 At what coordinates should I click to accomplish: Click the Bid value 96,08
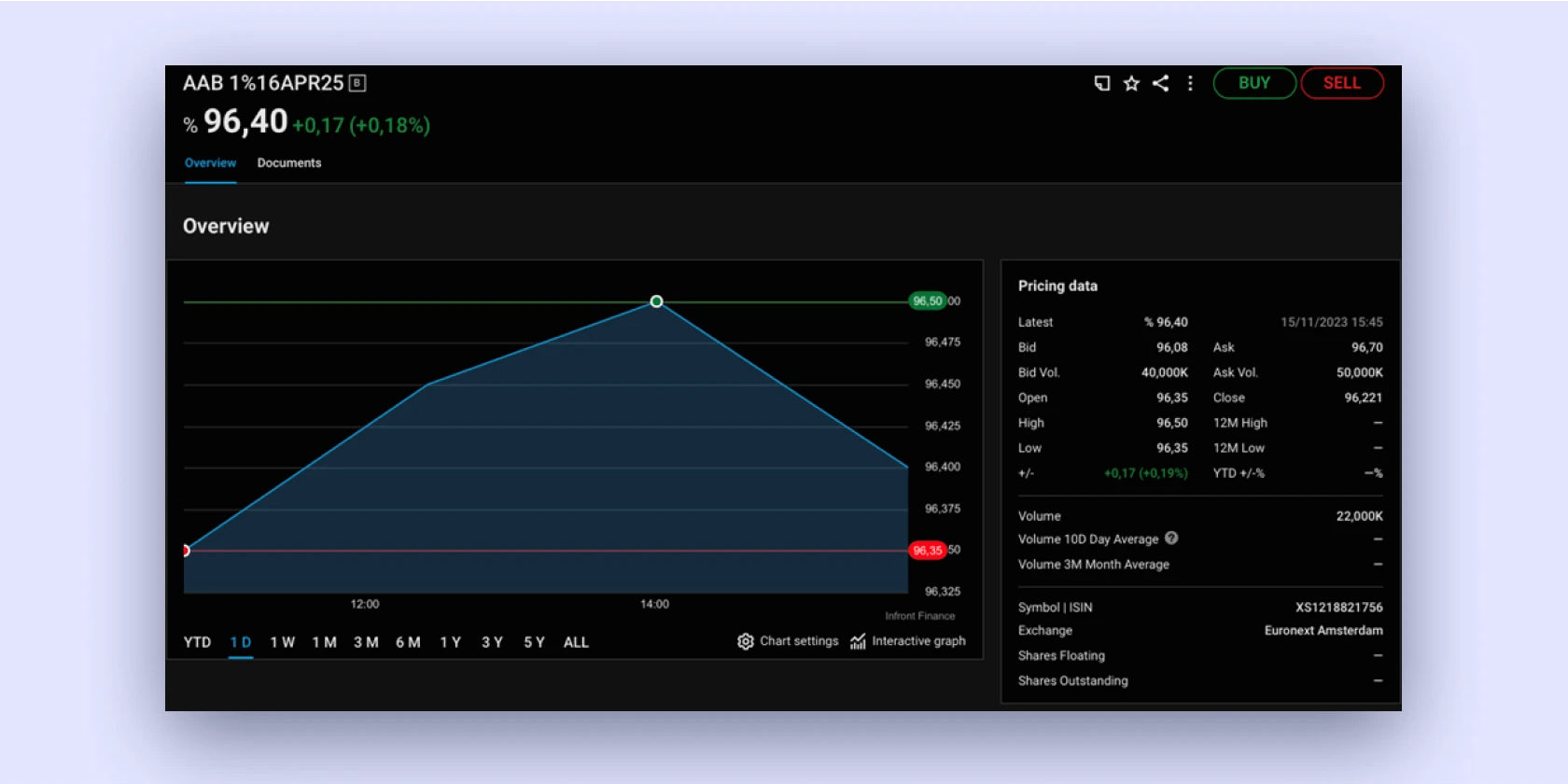pyautogui.click(x=1172, y=347)
